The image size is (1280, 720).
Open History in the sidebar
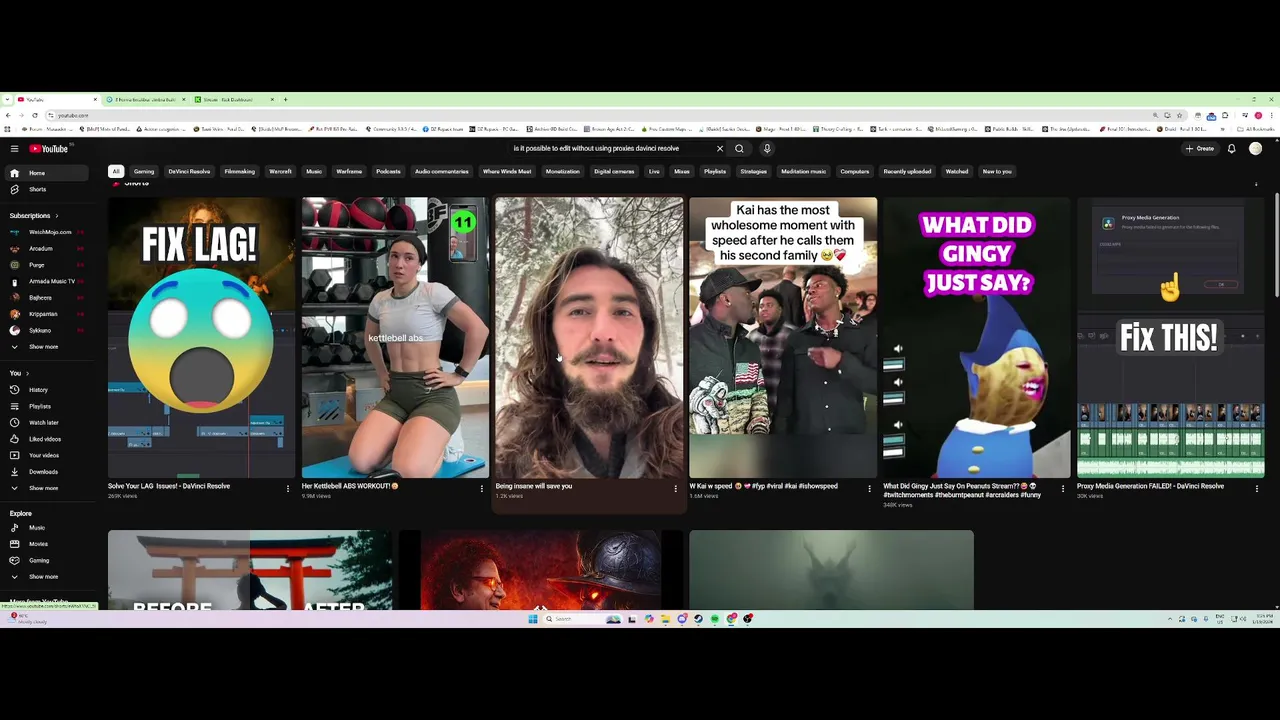pyautogui.click(x=48, y=390)
